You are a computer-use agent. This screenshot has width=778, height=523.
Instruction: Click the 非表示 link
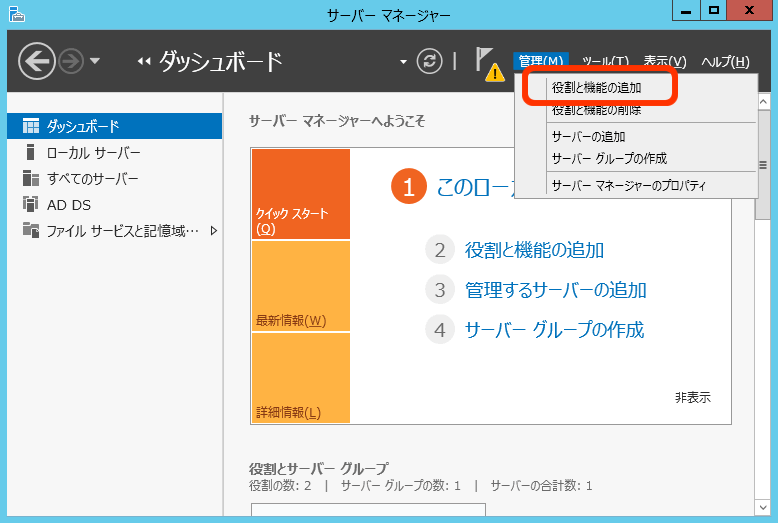tap(693, 397)
